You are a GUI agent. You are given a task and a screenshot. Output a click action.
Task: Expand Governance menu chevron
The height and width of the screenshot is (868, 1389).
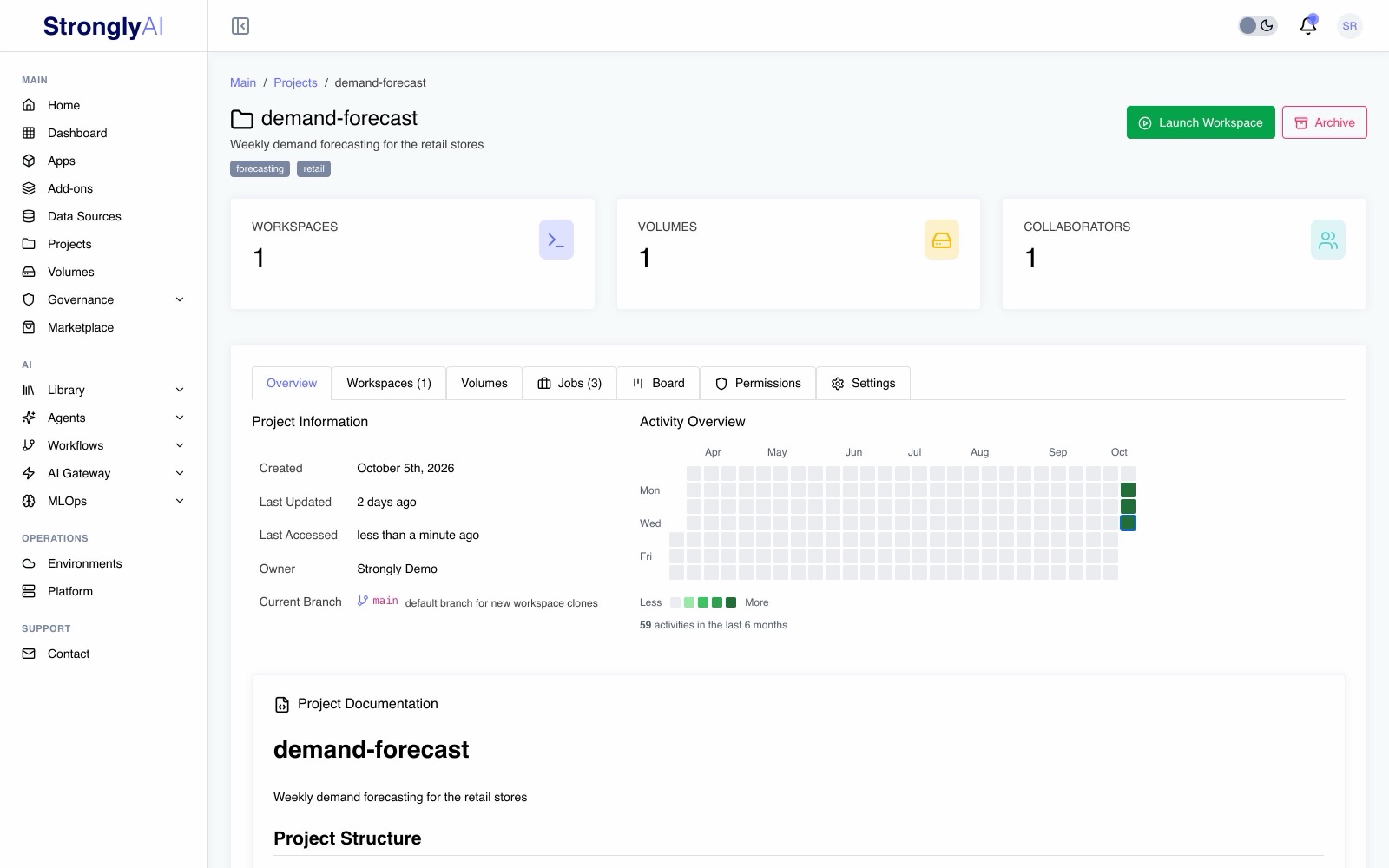(180, 299)
